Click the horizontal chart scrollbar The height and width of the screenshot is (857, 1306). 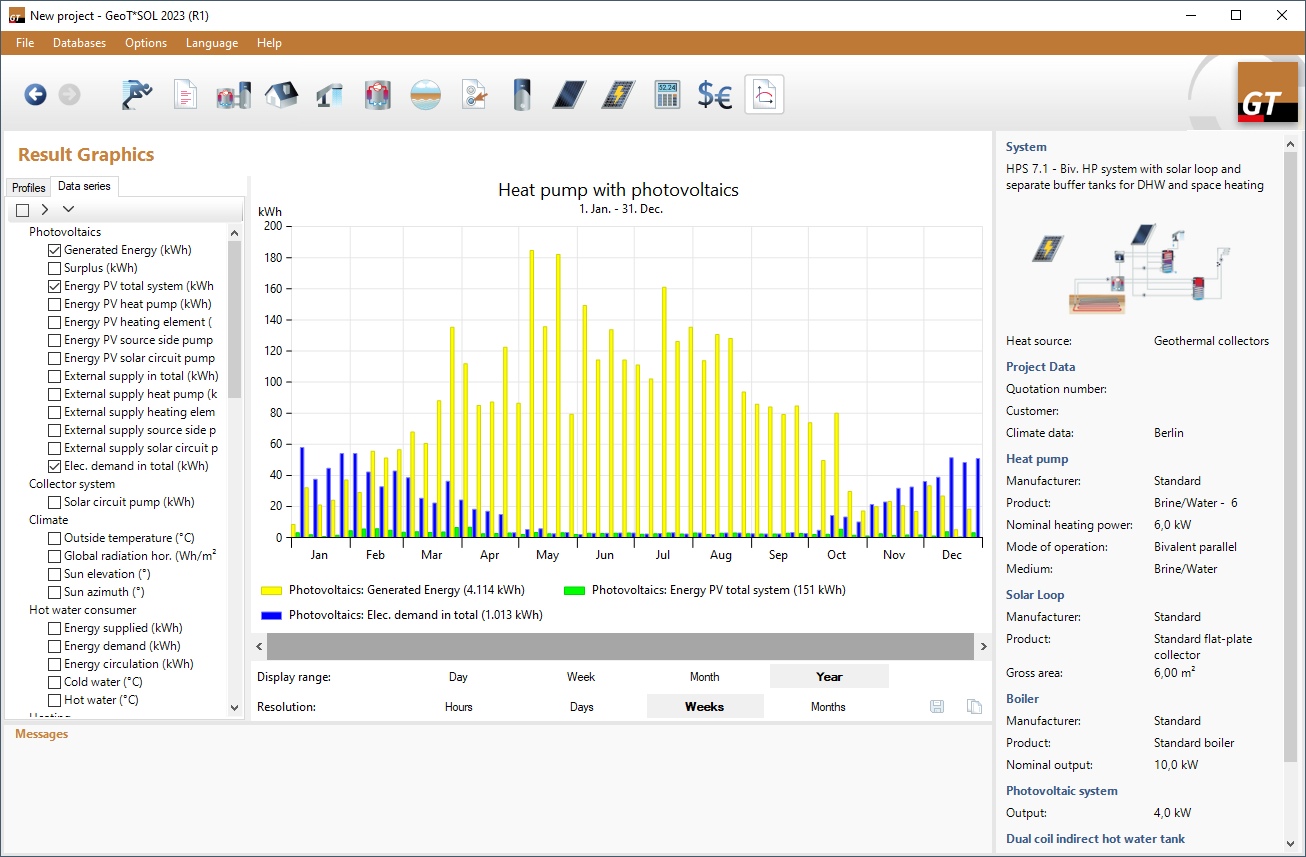(x=620, y=647)
